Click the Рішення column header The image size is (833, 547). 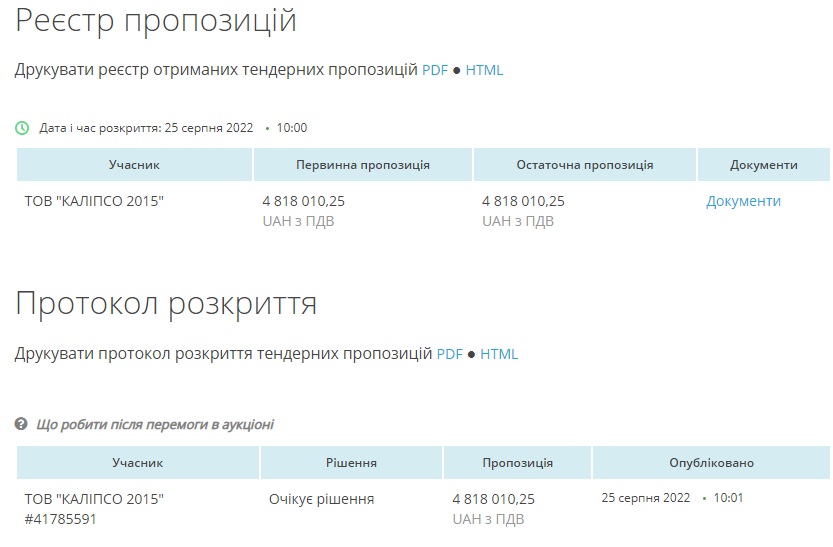coord(351,463)
